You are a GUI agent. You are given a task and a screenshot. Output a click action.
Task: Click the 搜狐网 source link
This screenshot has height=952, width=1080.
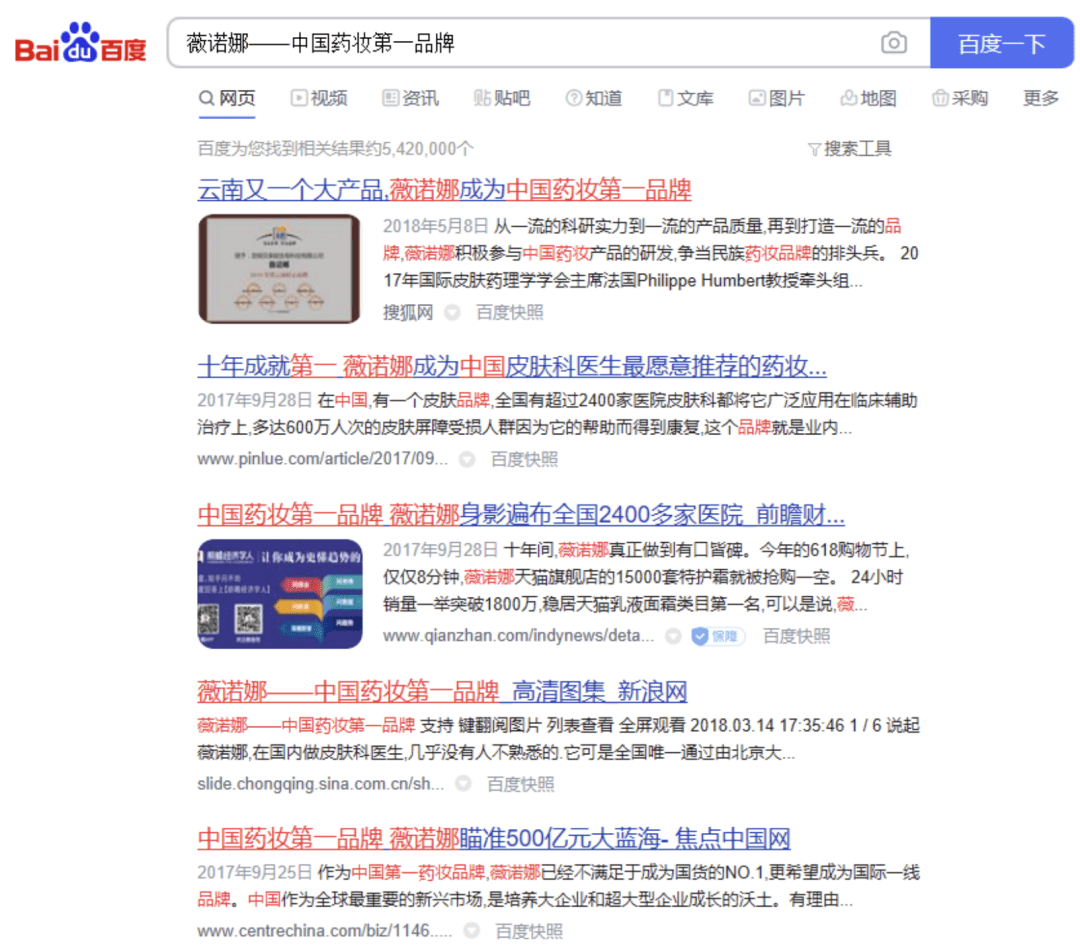click(408, 313)
